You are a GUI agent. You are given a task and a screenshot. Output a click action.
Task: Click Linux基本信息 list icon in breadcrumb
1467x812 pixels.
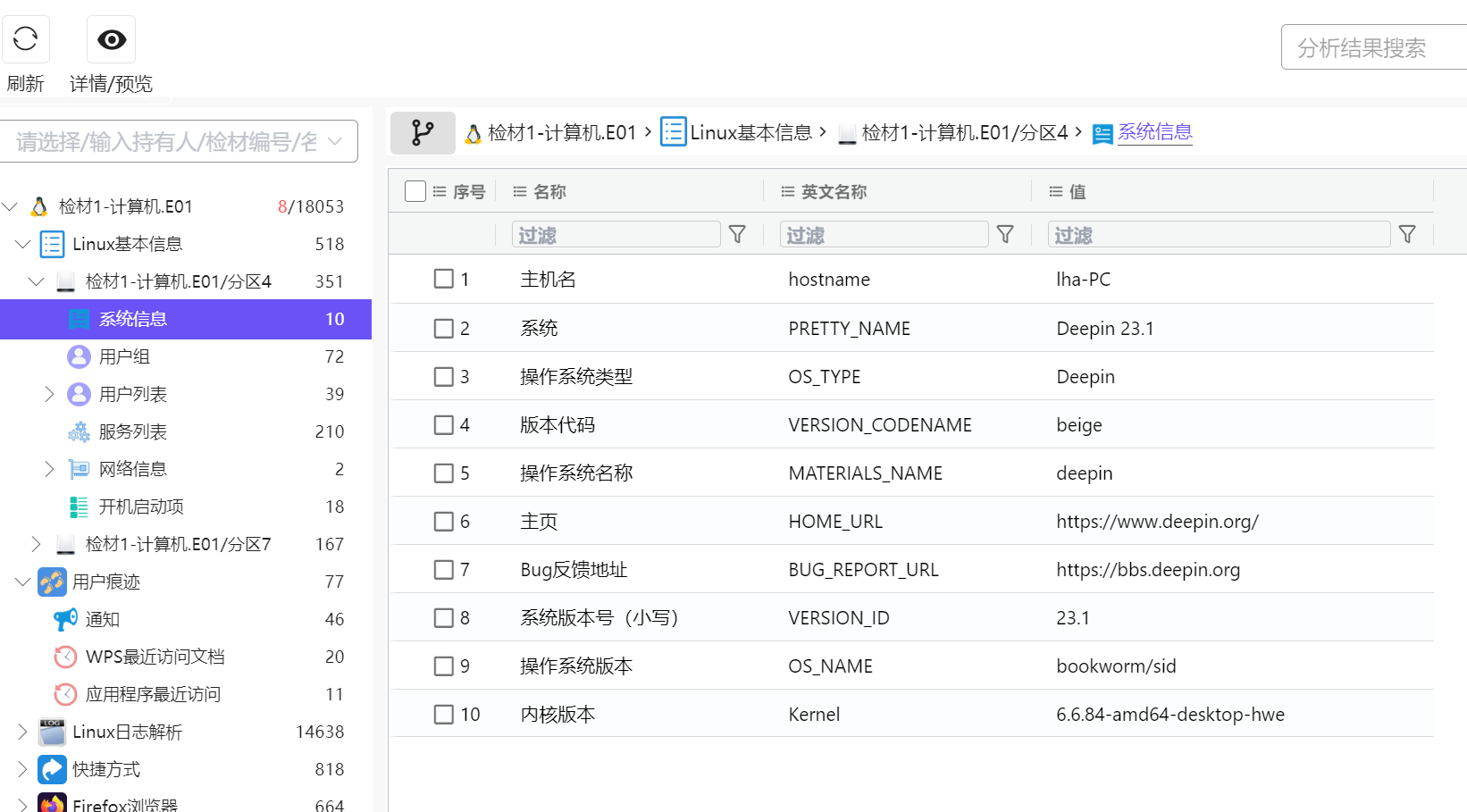pyautogui.click(x=673, y=132)
